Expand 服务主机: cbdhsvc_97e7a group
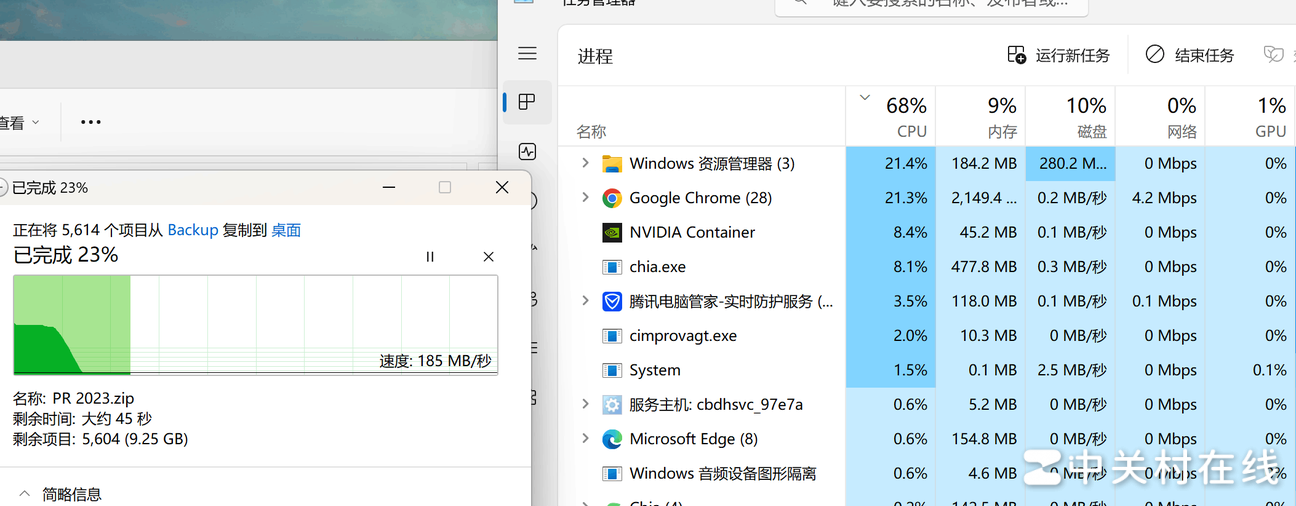Viewport: 1296px width, 506px height. pyautogui.click(x=585, y=405)
